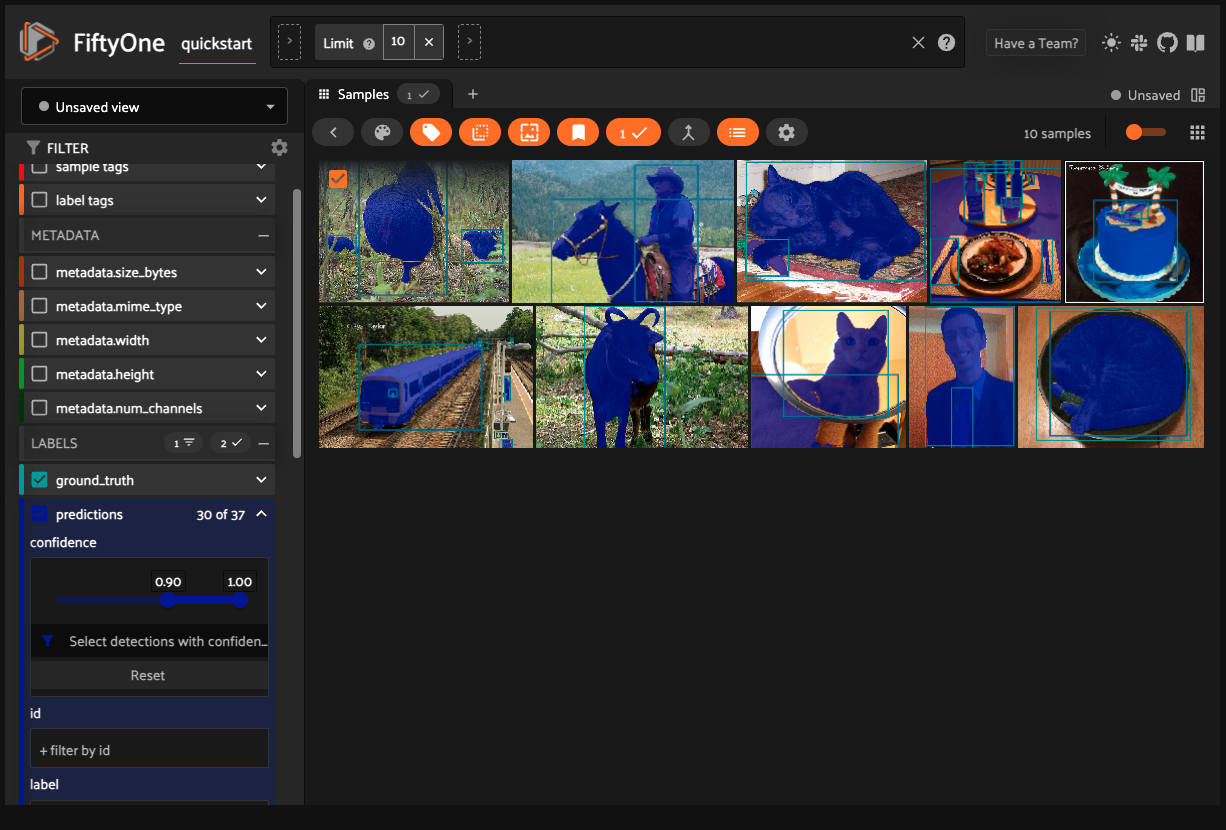1226x830 pixels.
Task: Clear the 1 active label filter pill
Action: tap(183, 443)
